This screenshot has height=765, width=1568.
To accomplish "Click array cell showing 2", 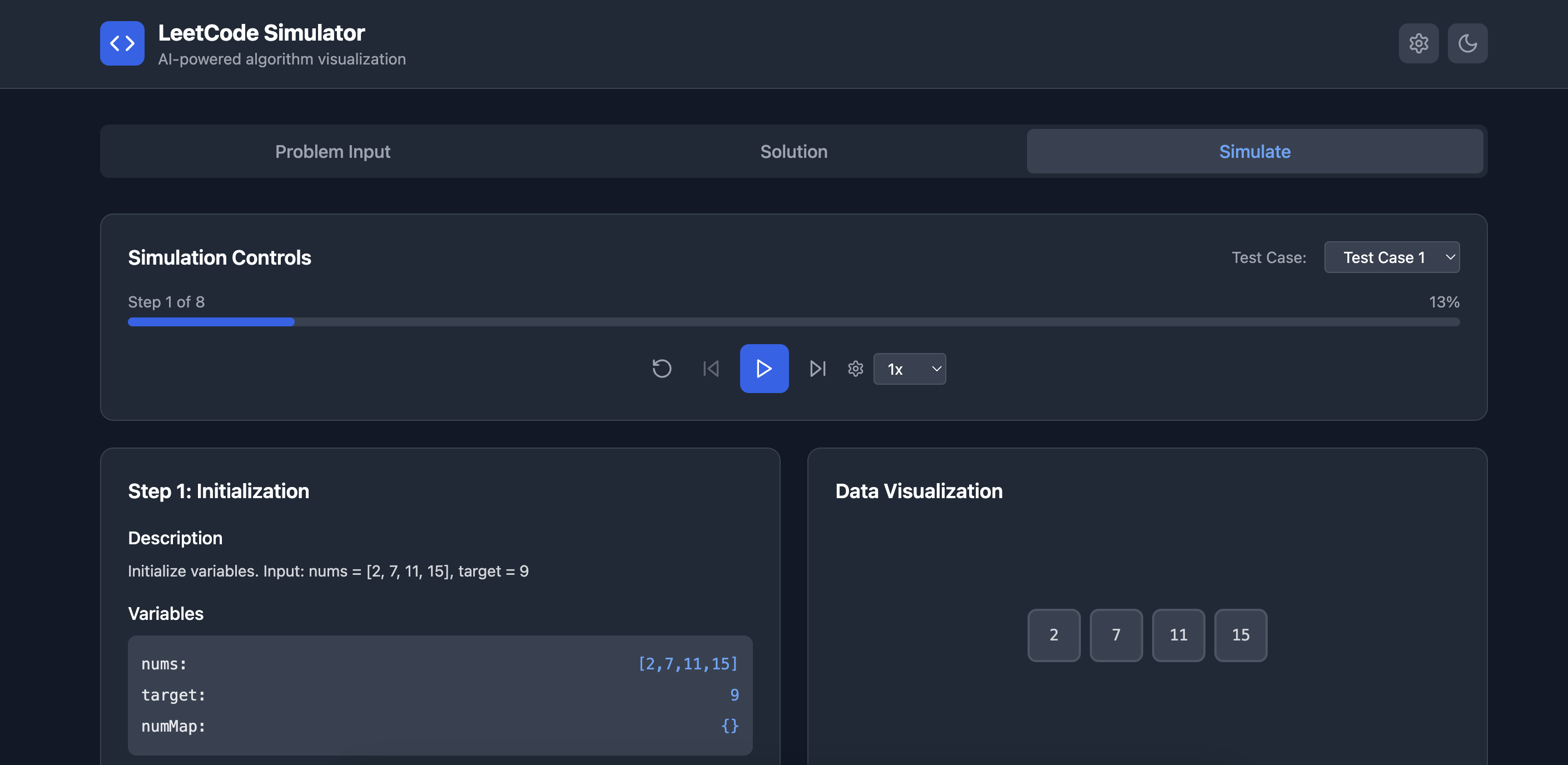I will tap(1054, 635).
